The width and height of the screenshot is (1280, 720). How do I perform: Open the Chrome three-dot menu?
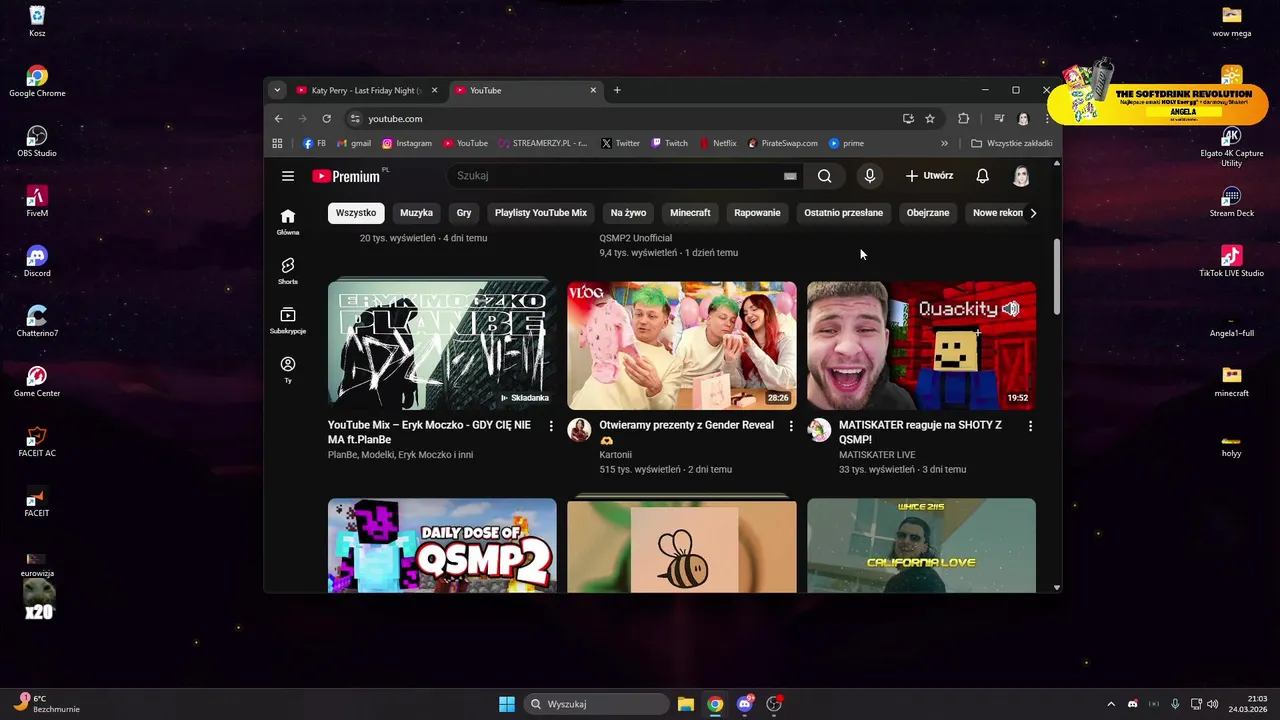coord(1047,118)
